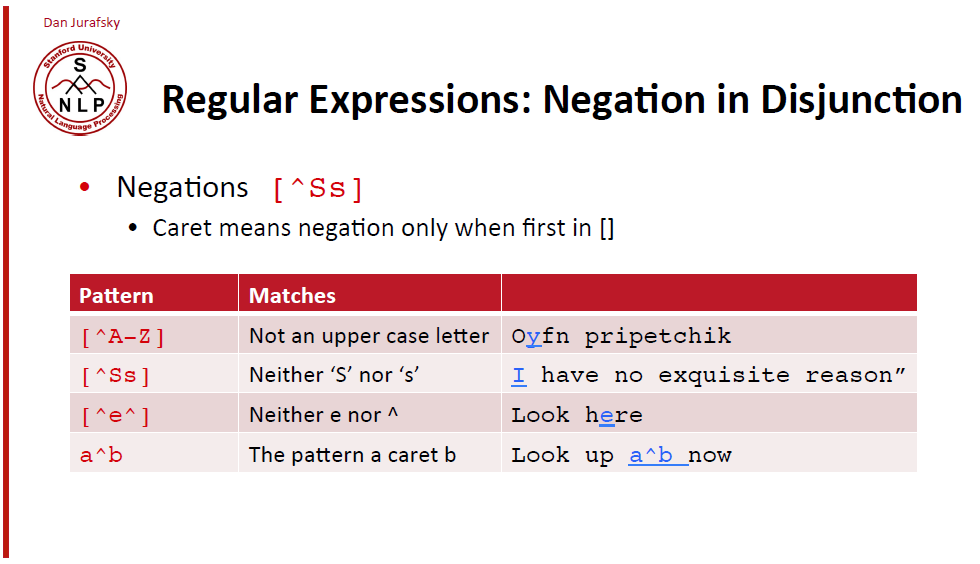Click the Stanford NLP logo
This screenshot has width=980, height=564.
point(80,88)
